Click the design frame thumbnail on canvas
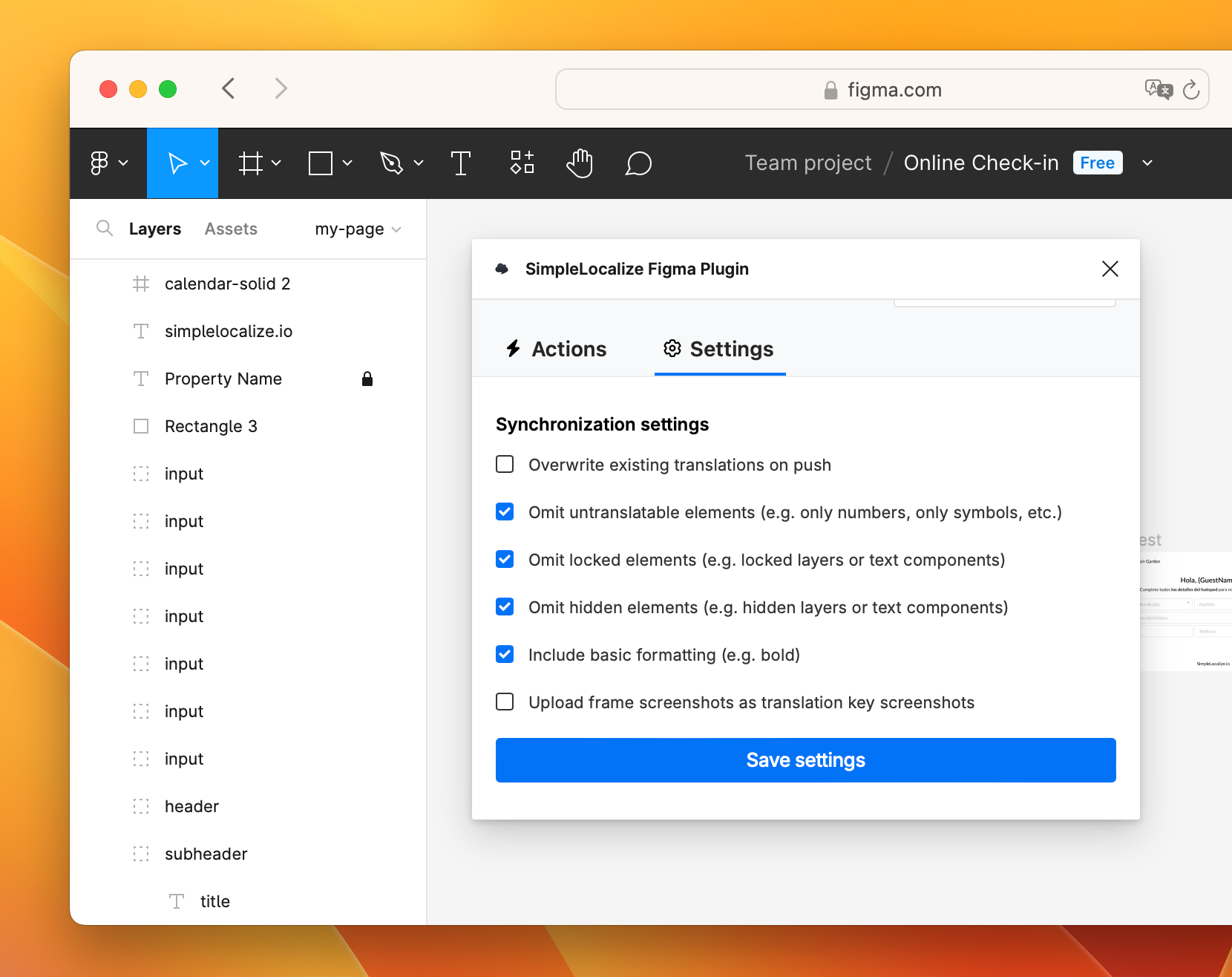Viewport: 1232px width, 977px height. pyautogui.click(x=1186, y=611)
